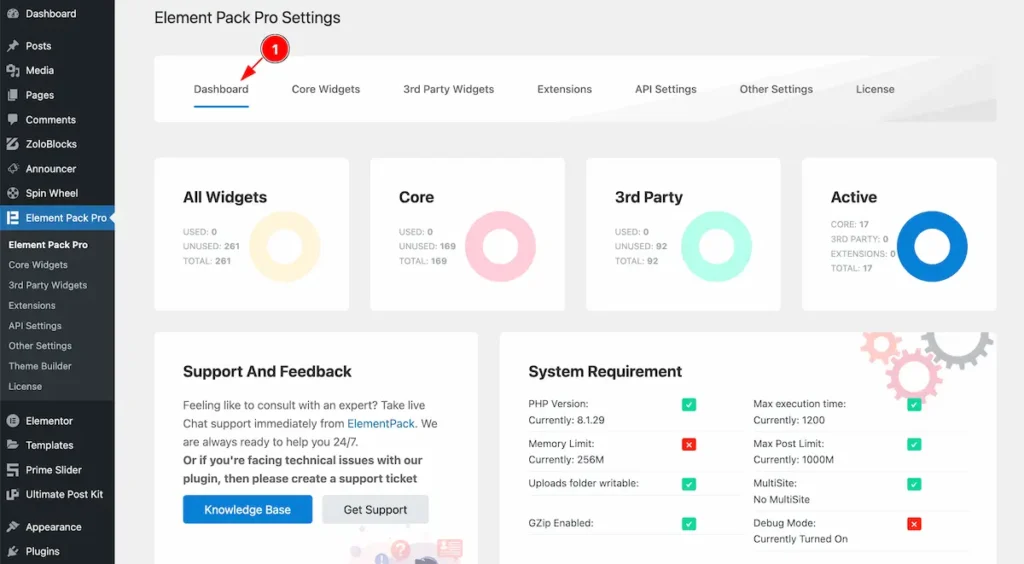Open the API Settings tab
1024x564 pixels.
coord(665,89)
